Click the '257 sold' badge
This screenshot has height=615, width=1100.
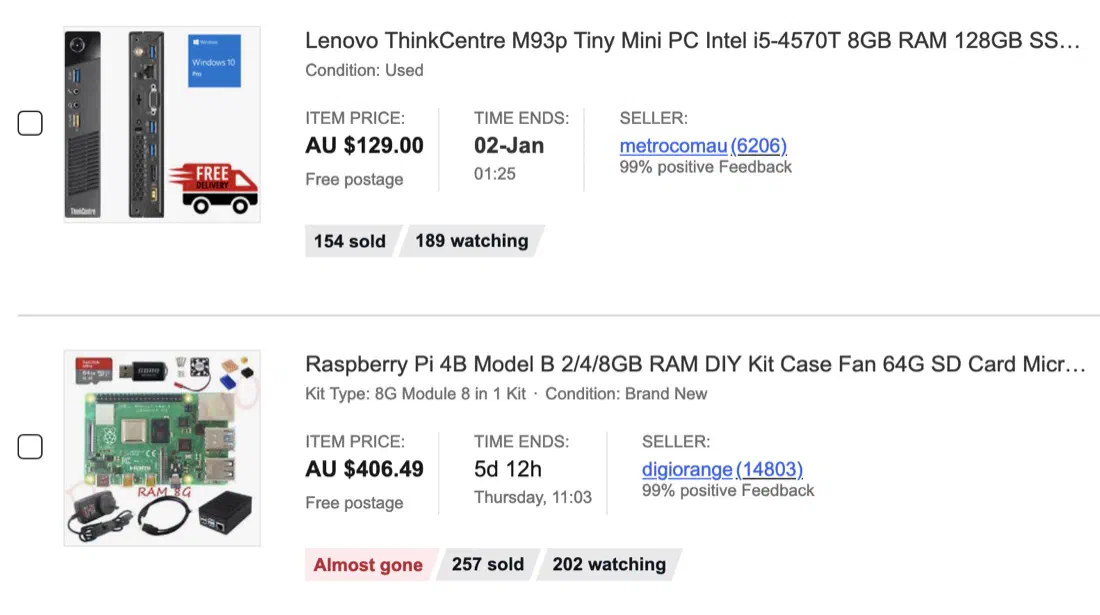click(x=488, y=565)
